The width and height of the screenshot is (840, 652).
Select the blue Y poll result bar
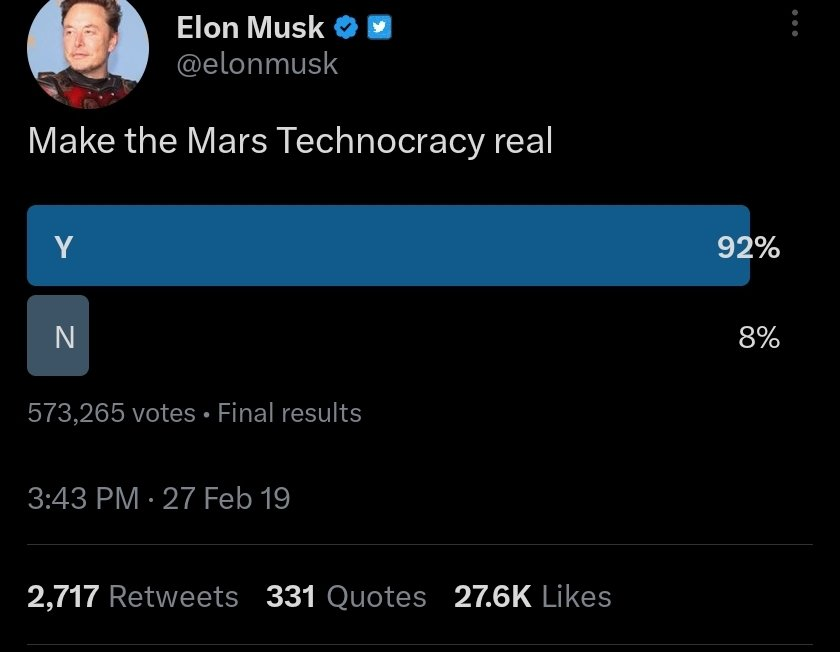(388, 246)
